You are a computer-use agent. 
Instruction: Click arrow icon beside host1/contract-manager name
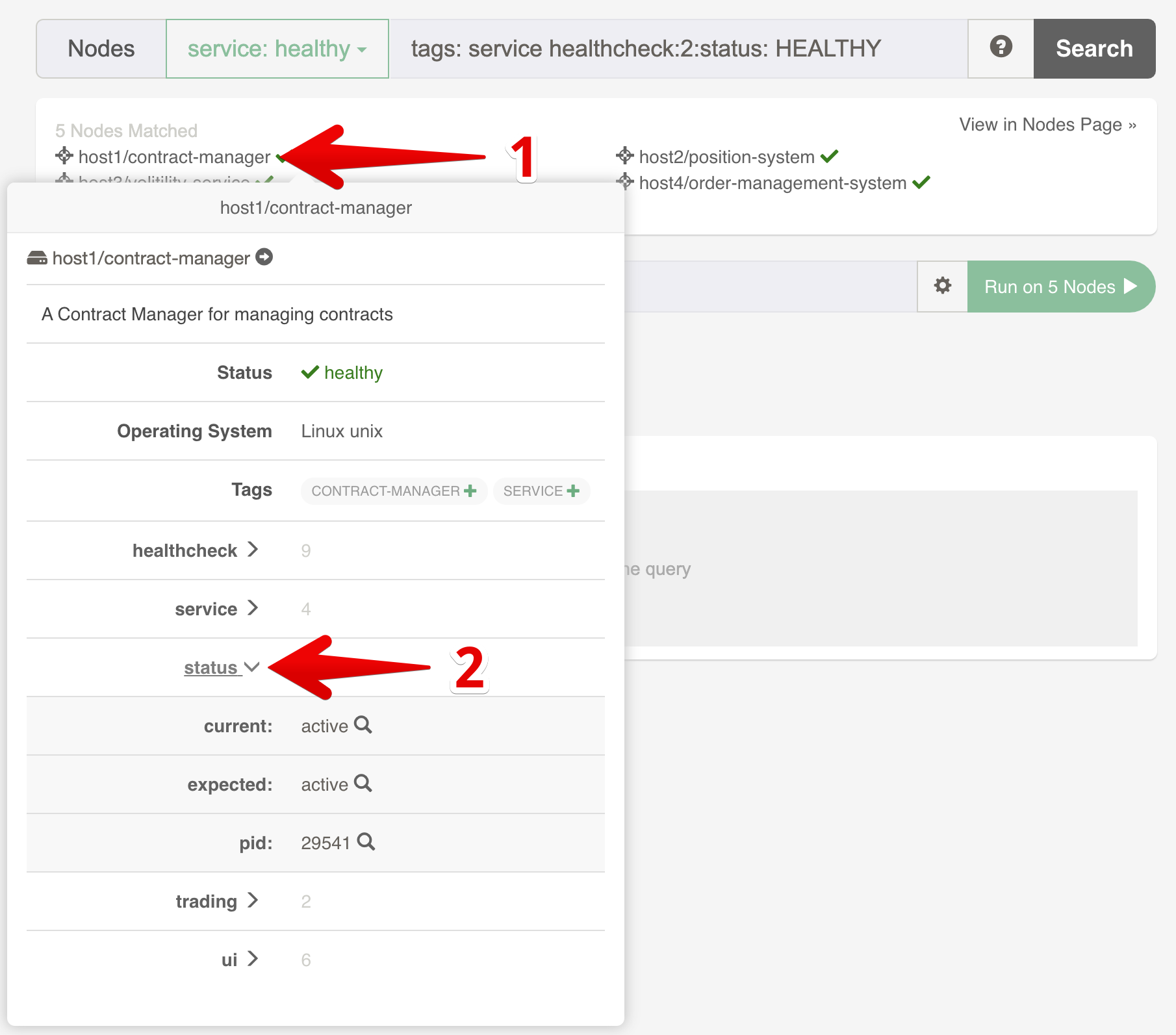[x=264, y=257]
